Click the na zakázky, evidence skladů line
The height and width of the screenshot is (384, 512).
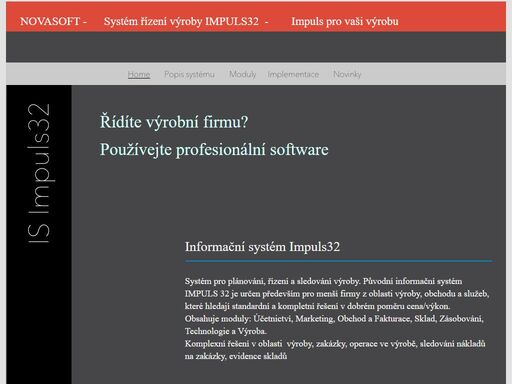(236, 356)
